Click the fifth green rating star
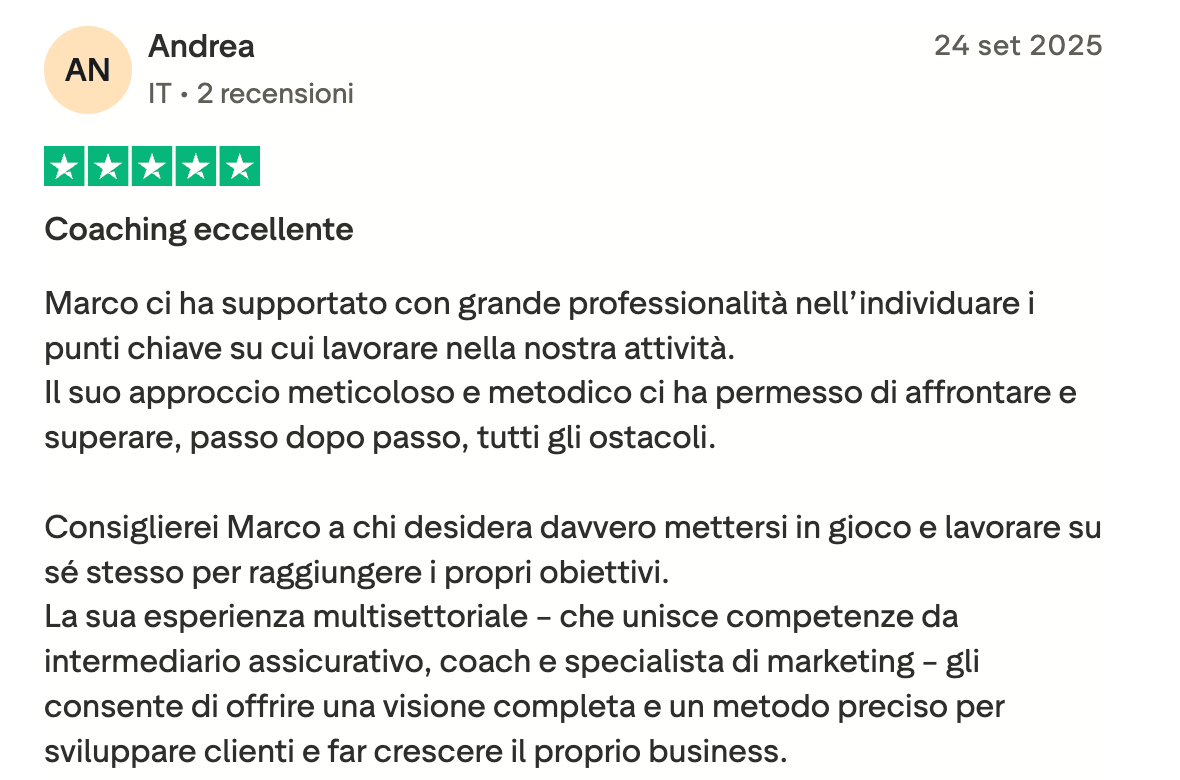 239,166
